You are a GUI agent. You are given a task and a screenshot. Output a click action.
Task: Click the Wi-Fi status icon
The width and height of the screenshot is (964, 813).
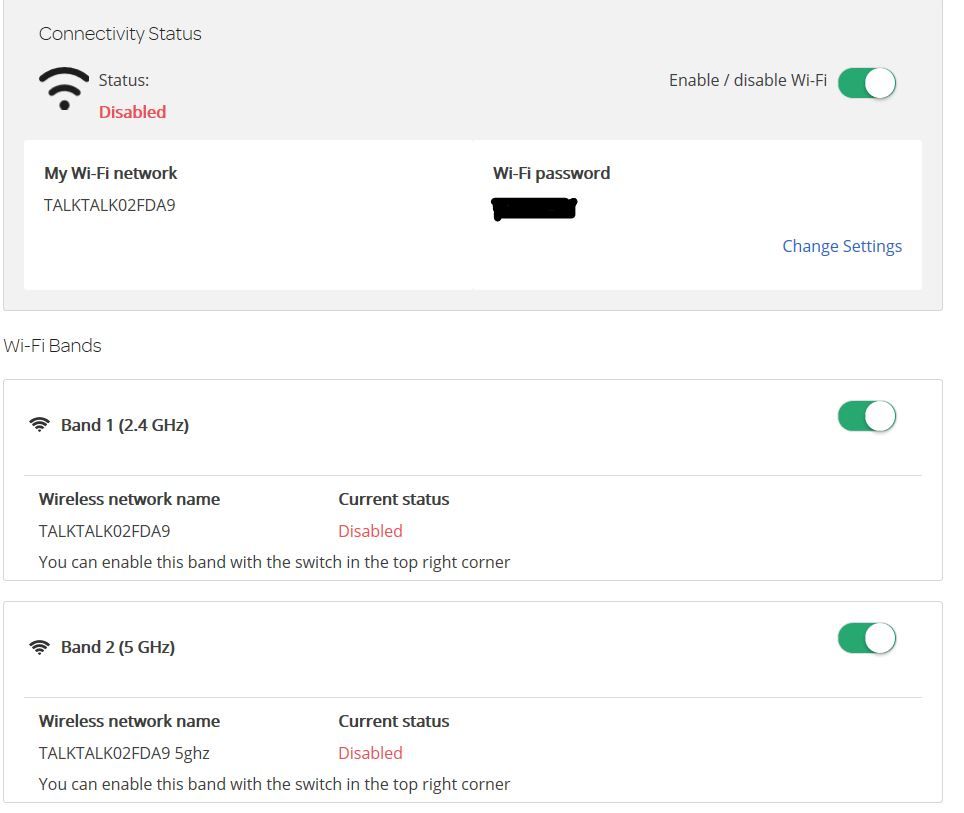point(63,90)
